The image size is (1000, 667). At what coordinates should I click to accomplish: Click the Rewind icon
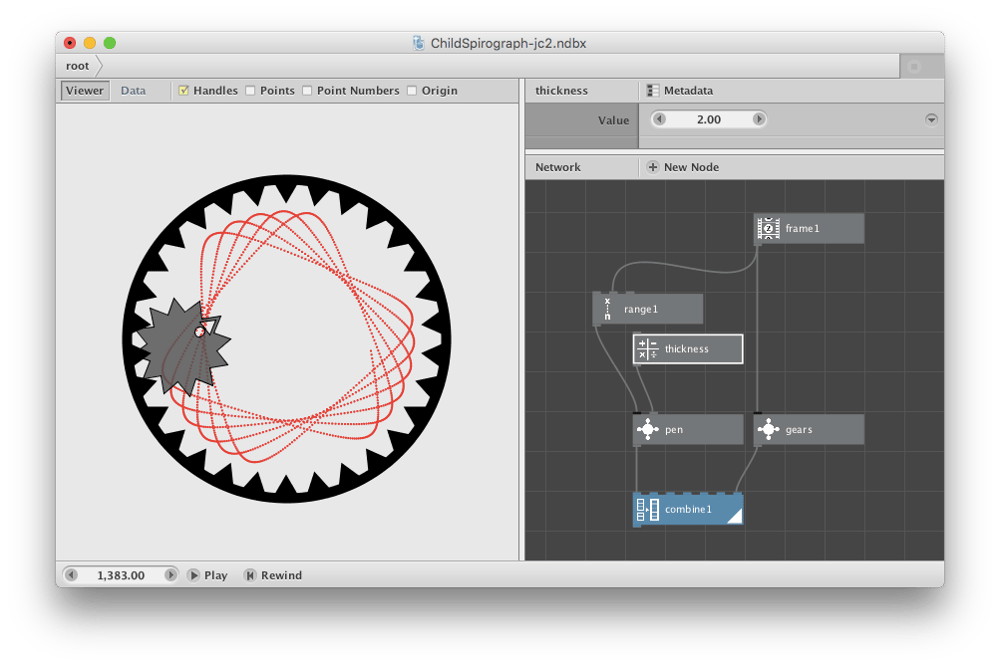point(250,575)
